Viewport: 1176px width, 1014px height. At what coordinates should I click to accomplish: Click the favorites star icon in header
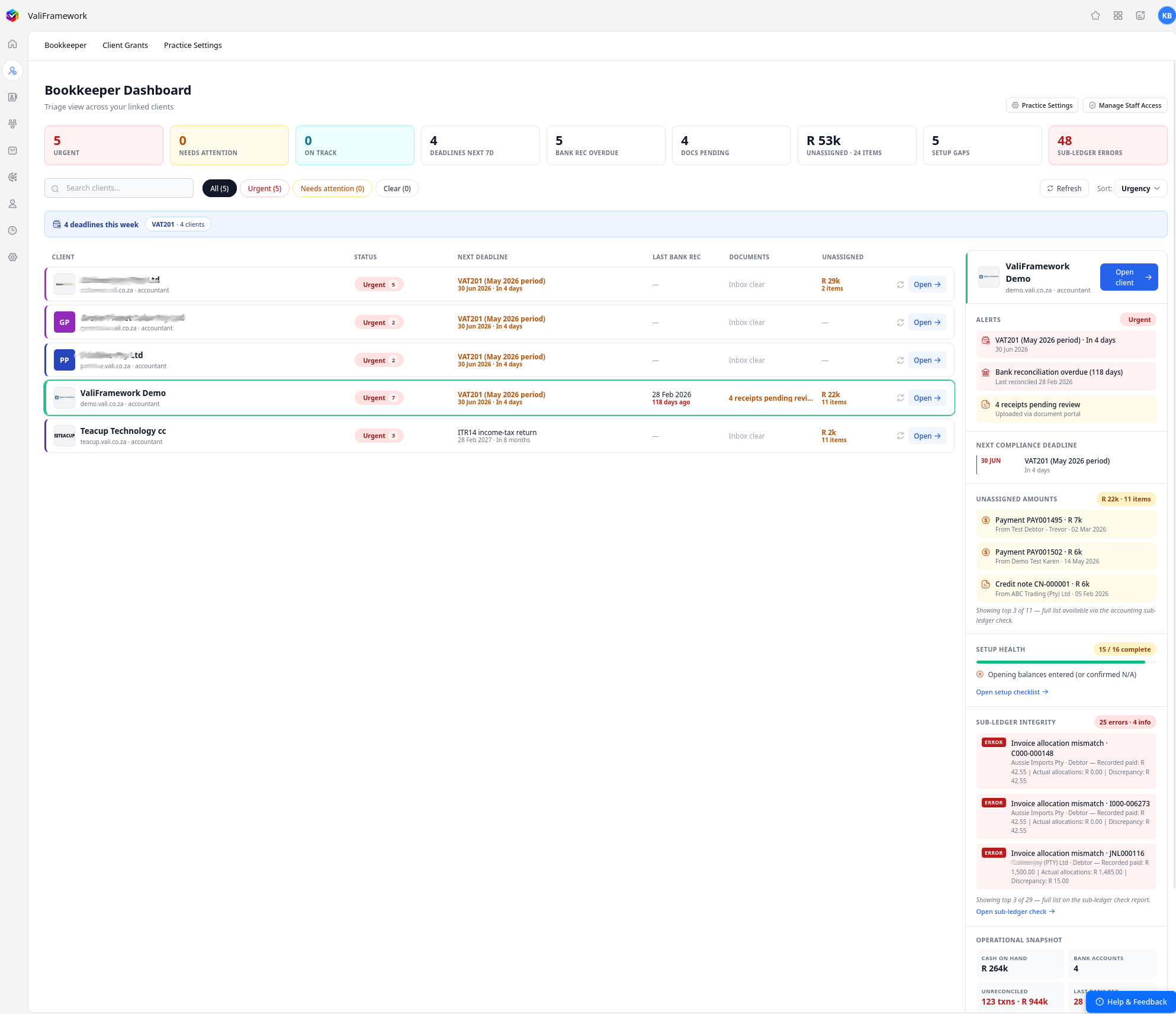tap(1095, 16)
